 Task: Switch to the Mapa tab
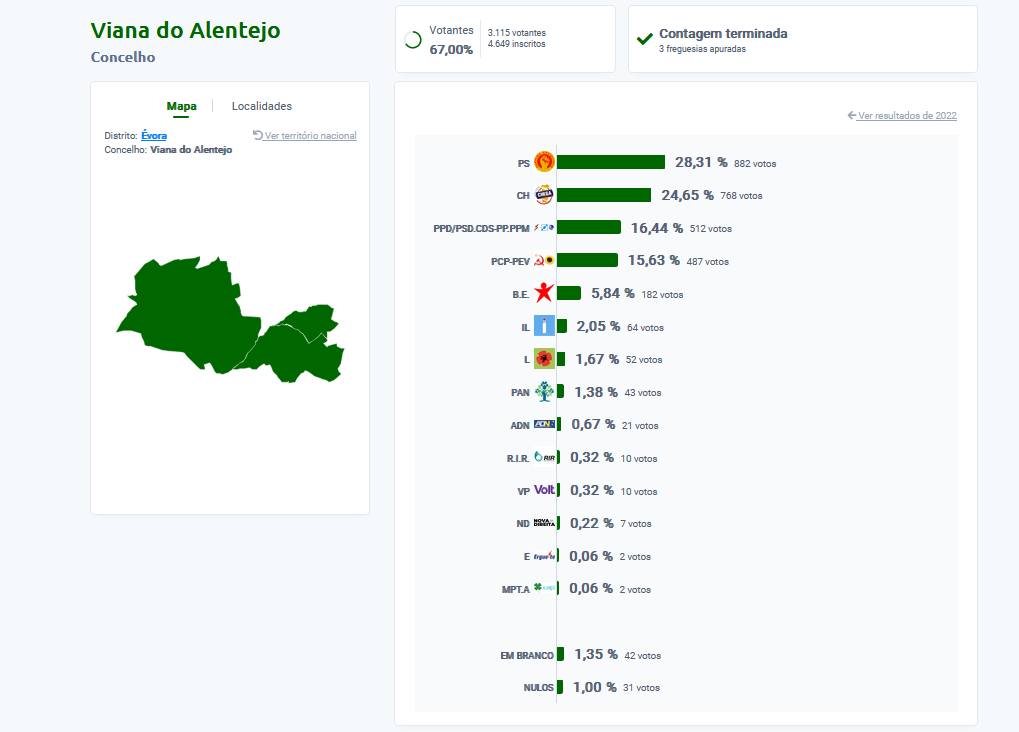pos(181,106)
